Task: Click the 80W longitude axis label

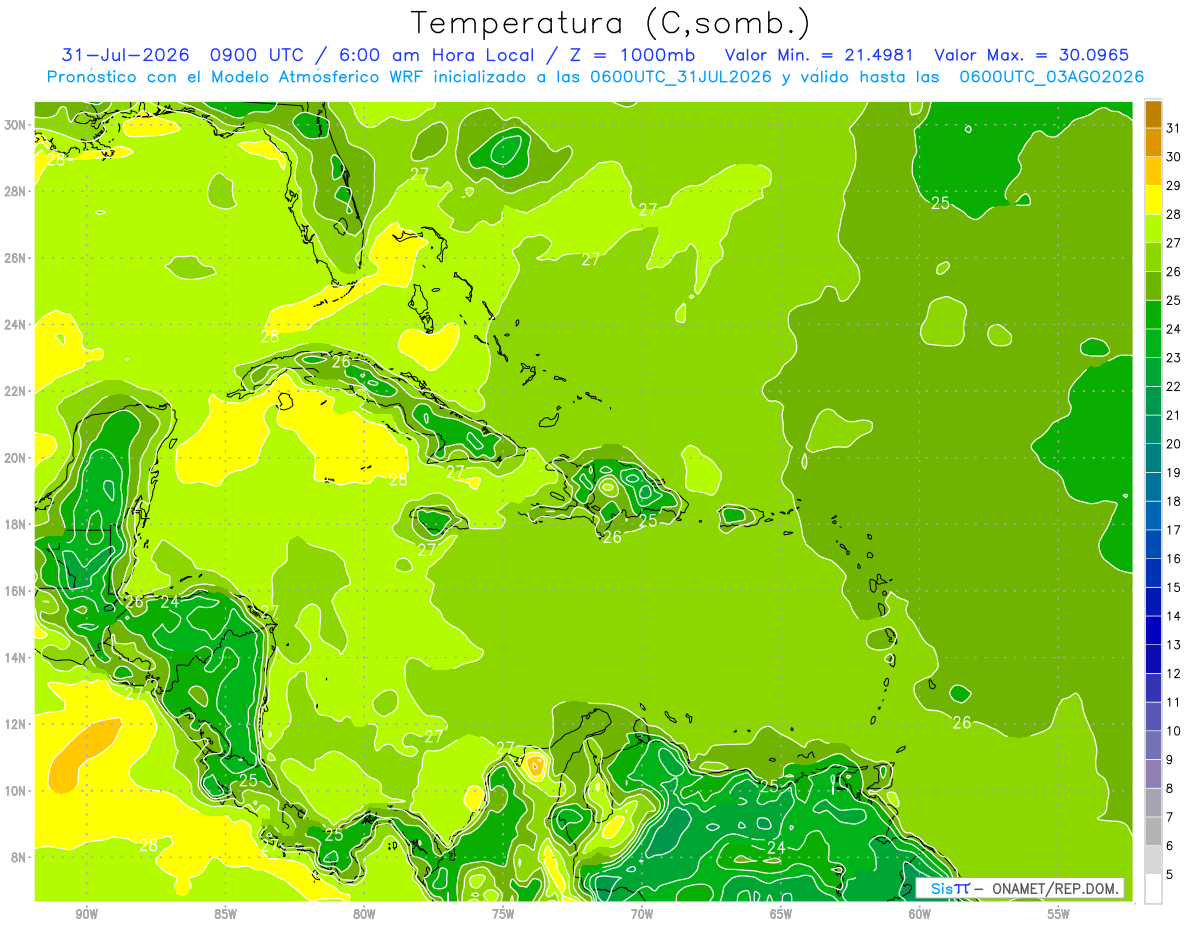Action: pyautogui.click(x=364, y=913)
